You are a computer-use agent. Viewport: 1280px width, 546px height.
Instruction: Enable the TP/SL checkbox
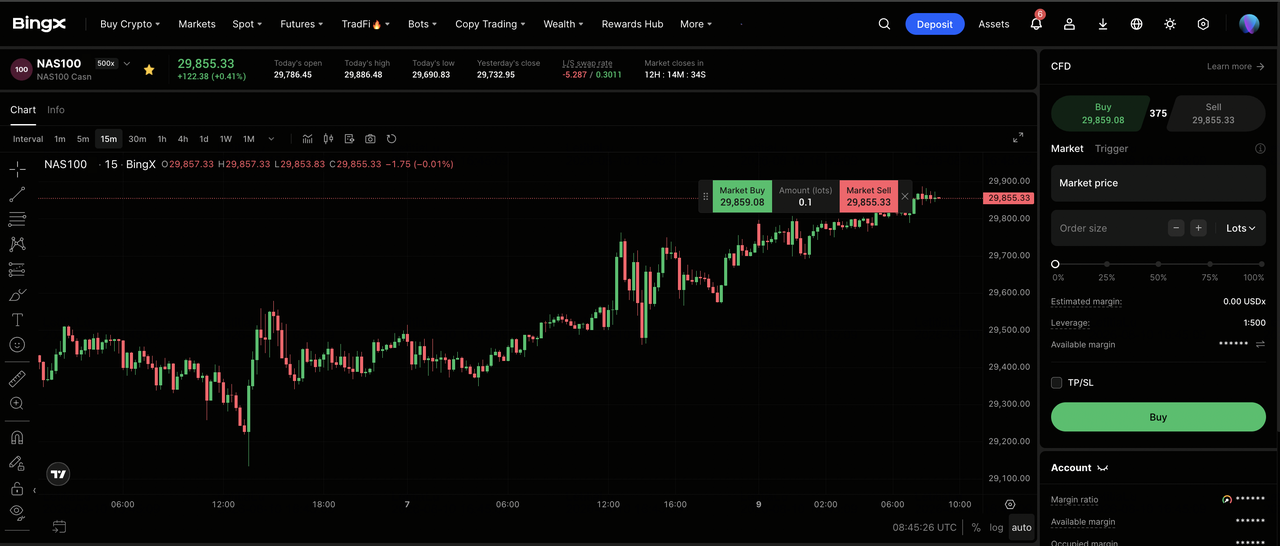[x=1057, y=382]
